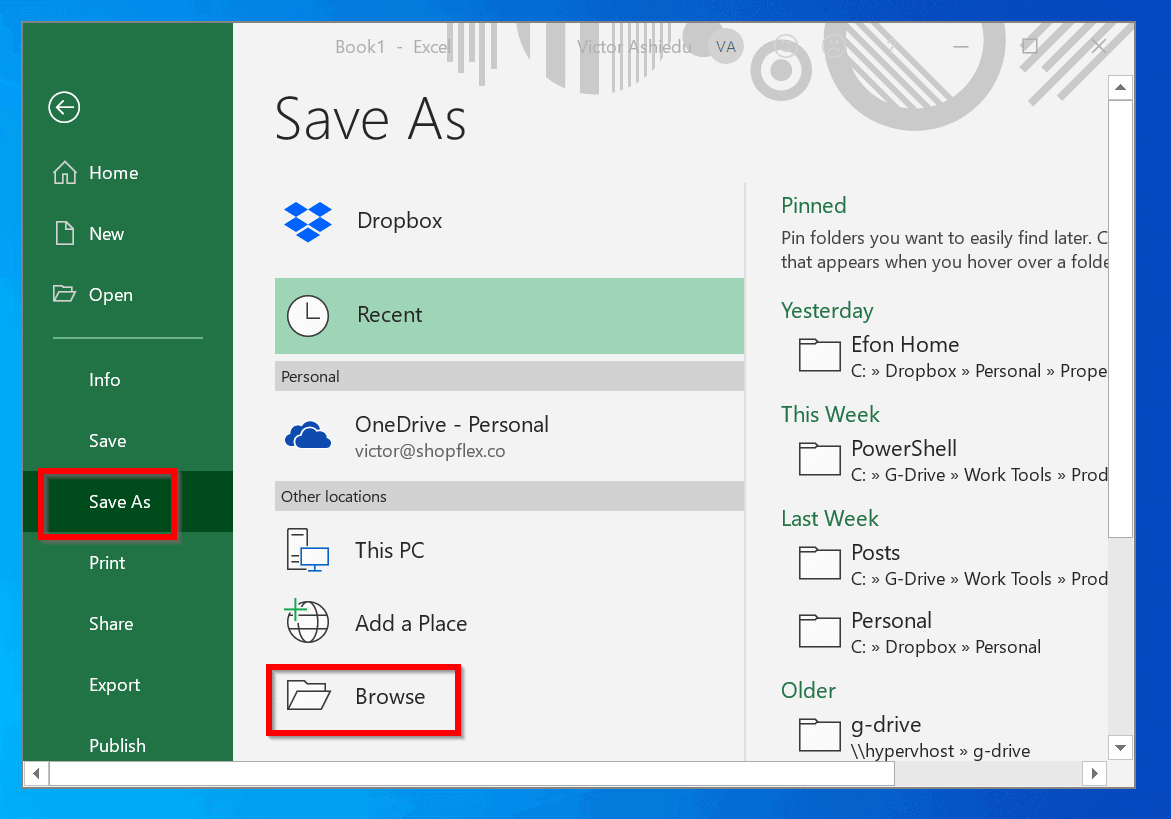The image size is (1171, 819).
Task: Open Browse with the folder icon
Action: tap(307, 696)
